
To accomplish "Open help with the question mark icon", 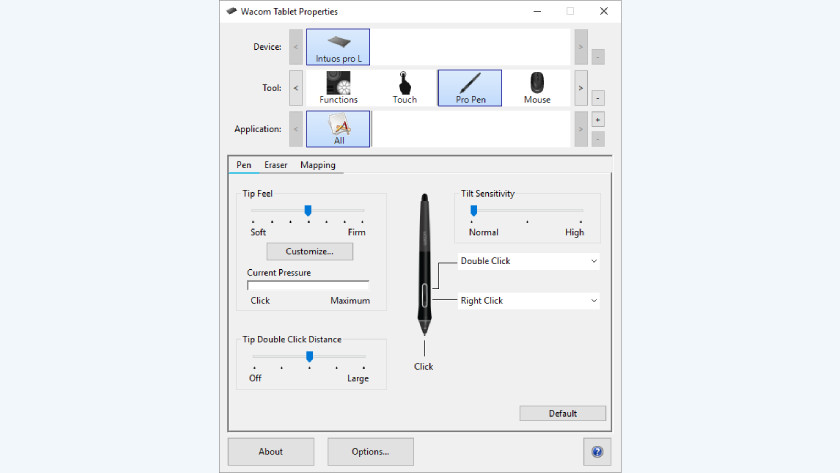I will [597, 451].
